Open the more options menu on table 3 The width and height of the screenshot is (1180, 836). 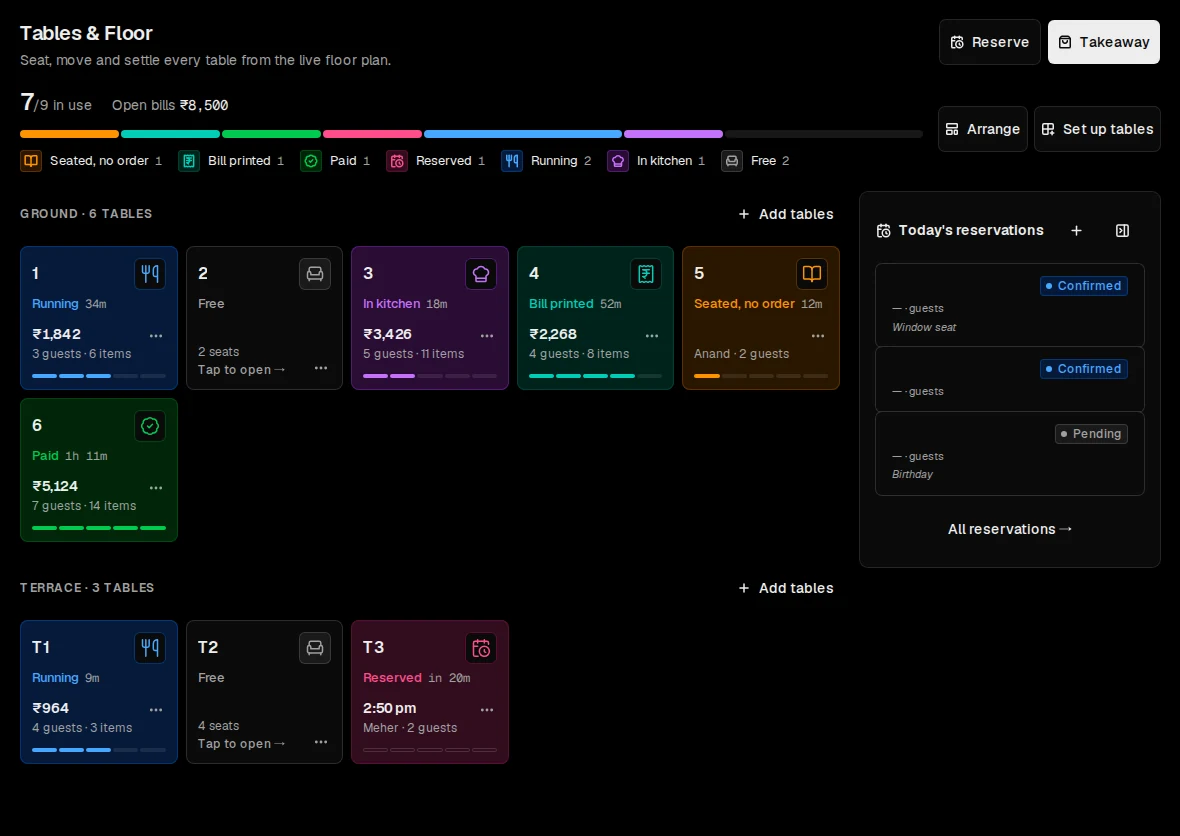pos(487,336)
